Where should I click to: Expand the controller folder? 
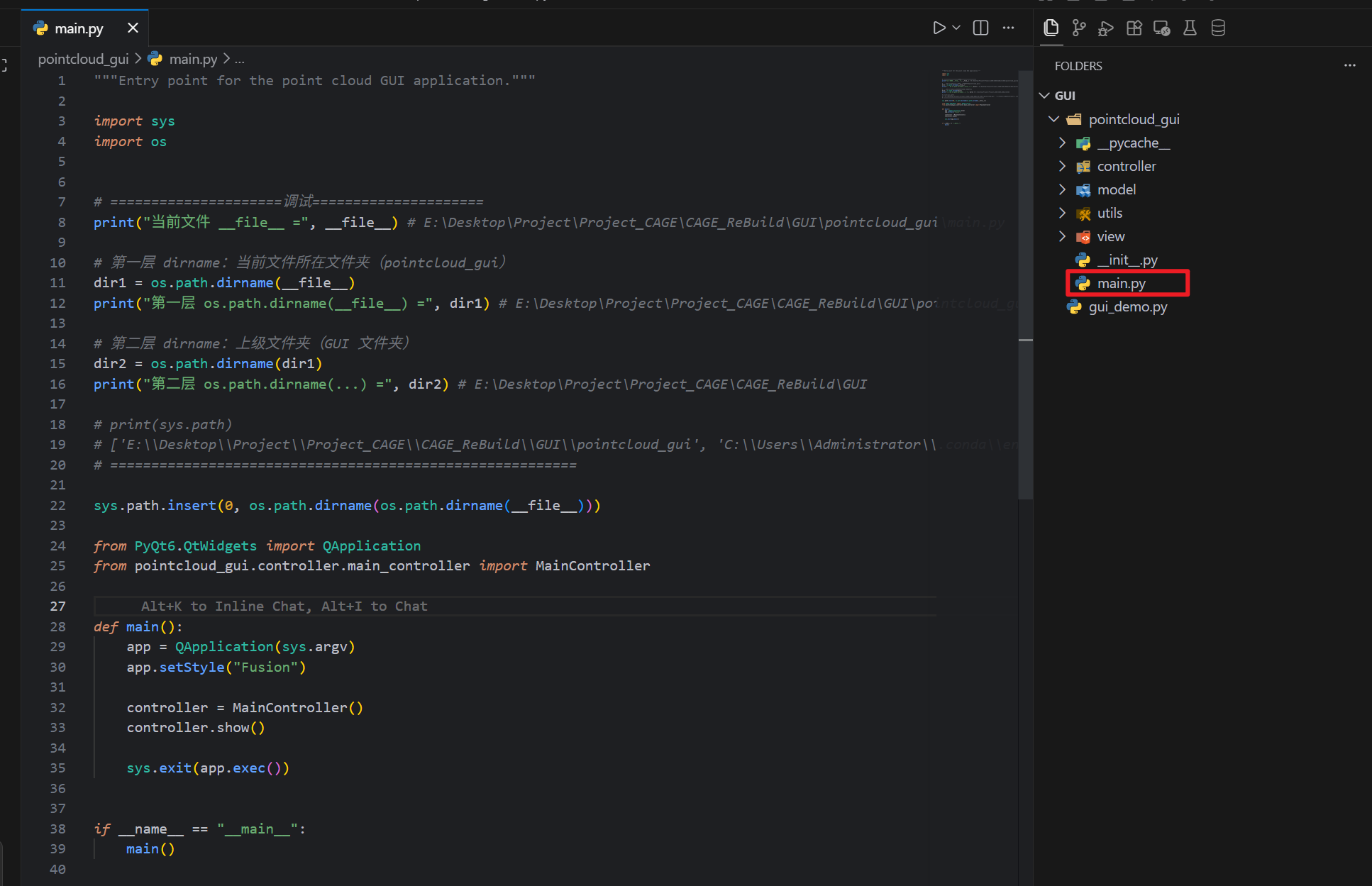pyautogui.click(x=1062, y=166)
